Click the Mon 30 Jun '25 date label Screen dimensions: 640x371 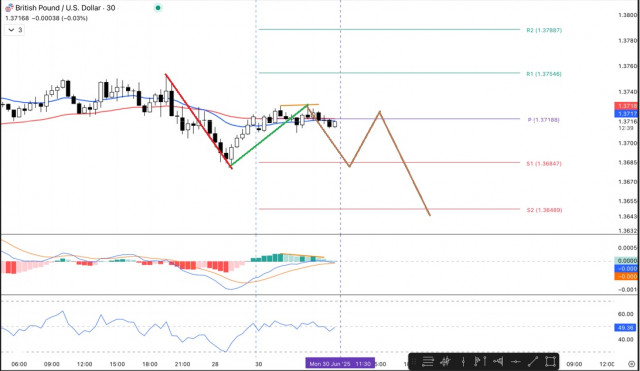coord(340,364)
